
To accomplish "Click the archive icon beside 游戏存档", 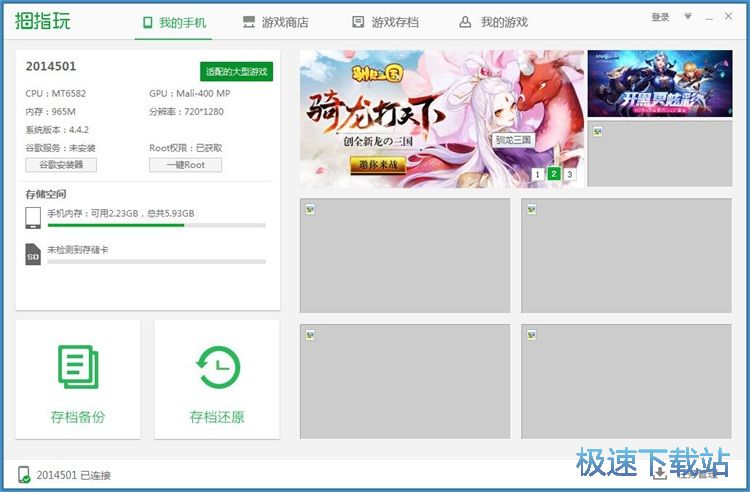I will click(358, 22).
